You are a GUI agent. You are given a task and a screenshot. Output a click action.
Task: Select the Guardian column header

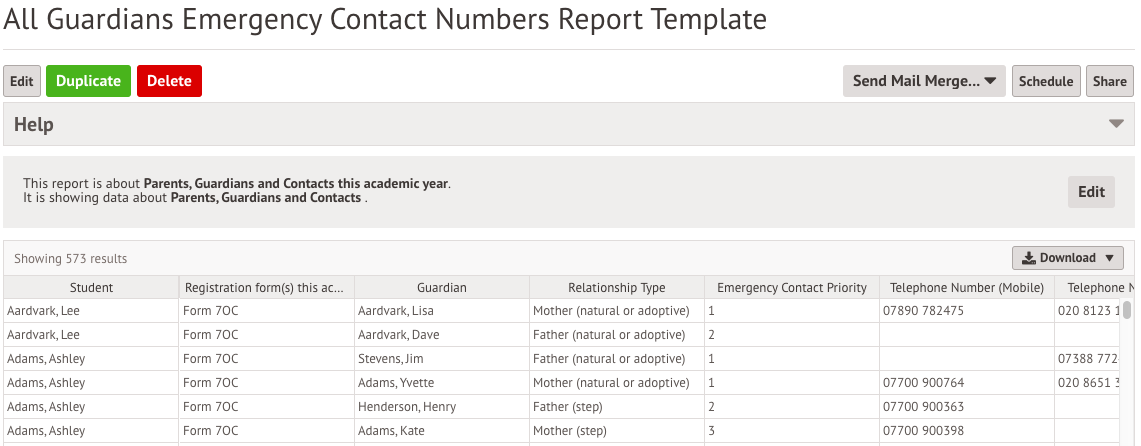tap(442, 287)
